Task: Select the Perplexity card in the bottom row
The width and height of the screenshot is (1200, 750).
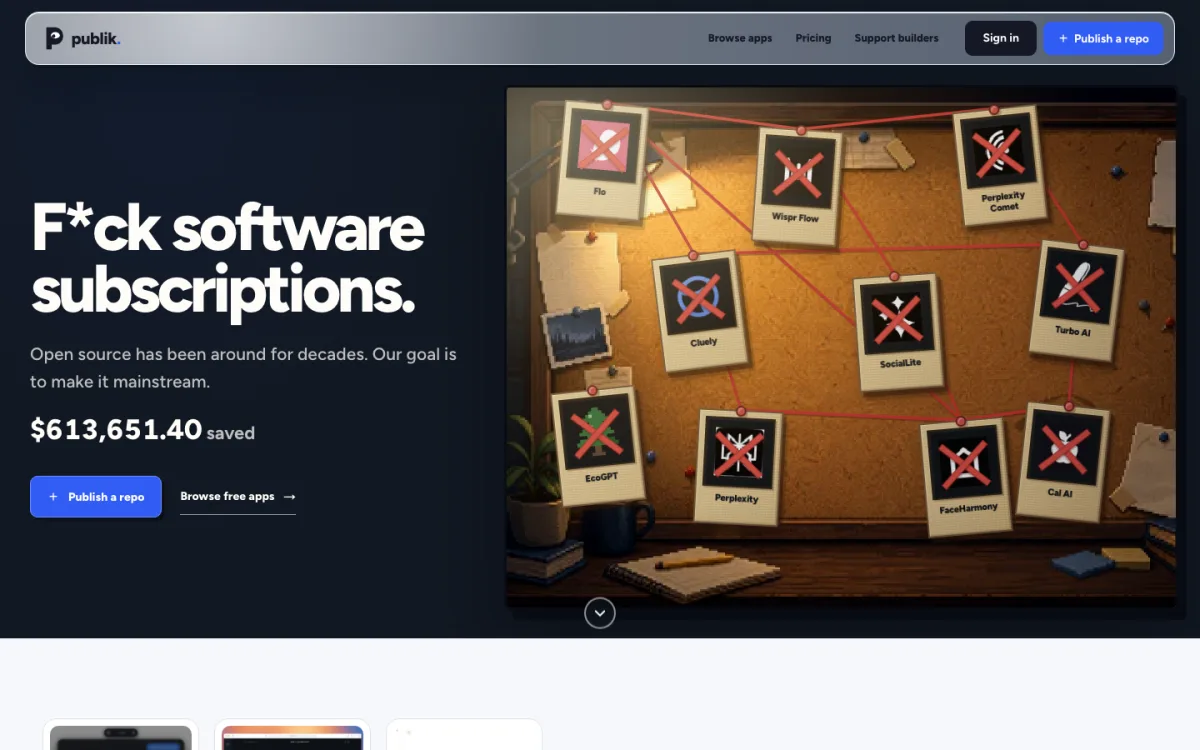Action: [738, 465]
